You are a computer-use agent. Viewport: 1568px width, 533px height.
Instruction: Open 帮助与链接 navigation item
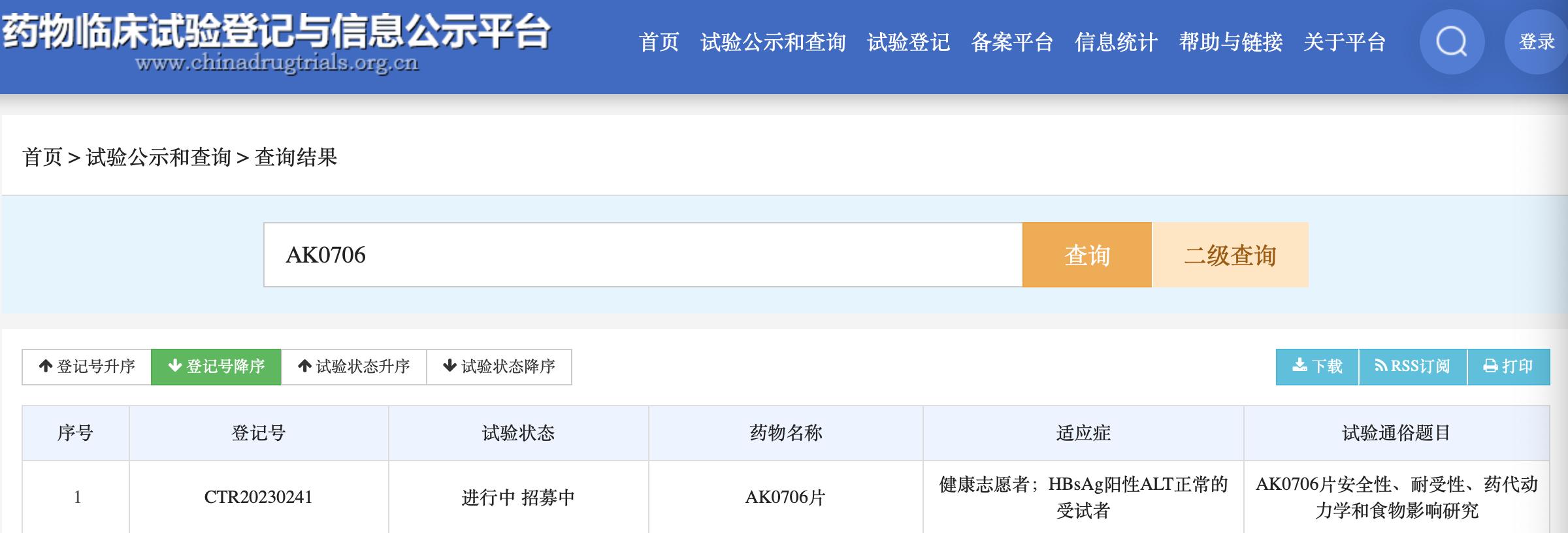[1230, 42]
